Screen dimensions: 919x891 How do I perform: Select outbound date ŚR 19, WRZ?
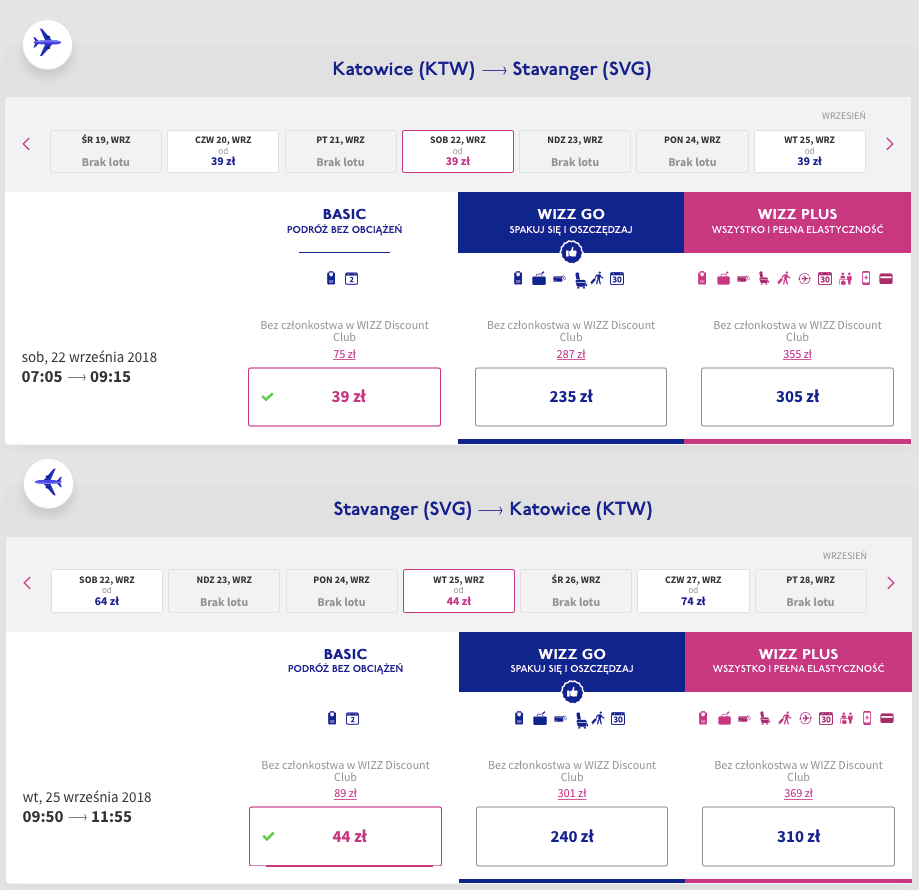point(106,151)
